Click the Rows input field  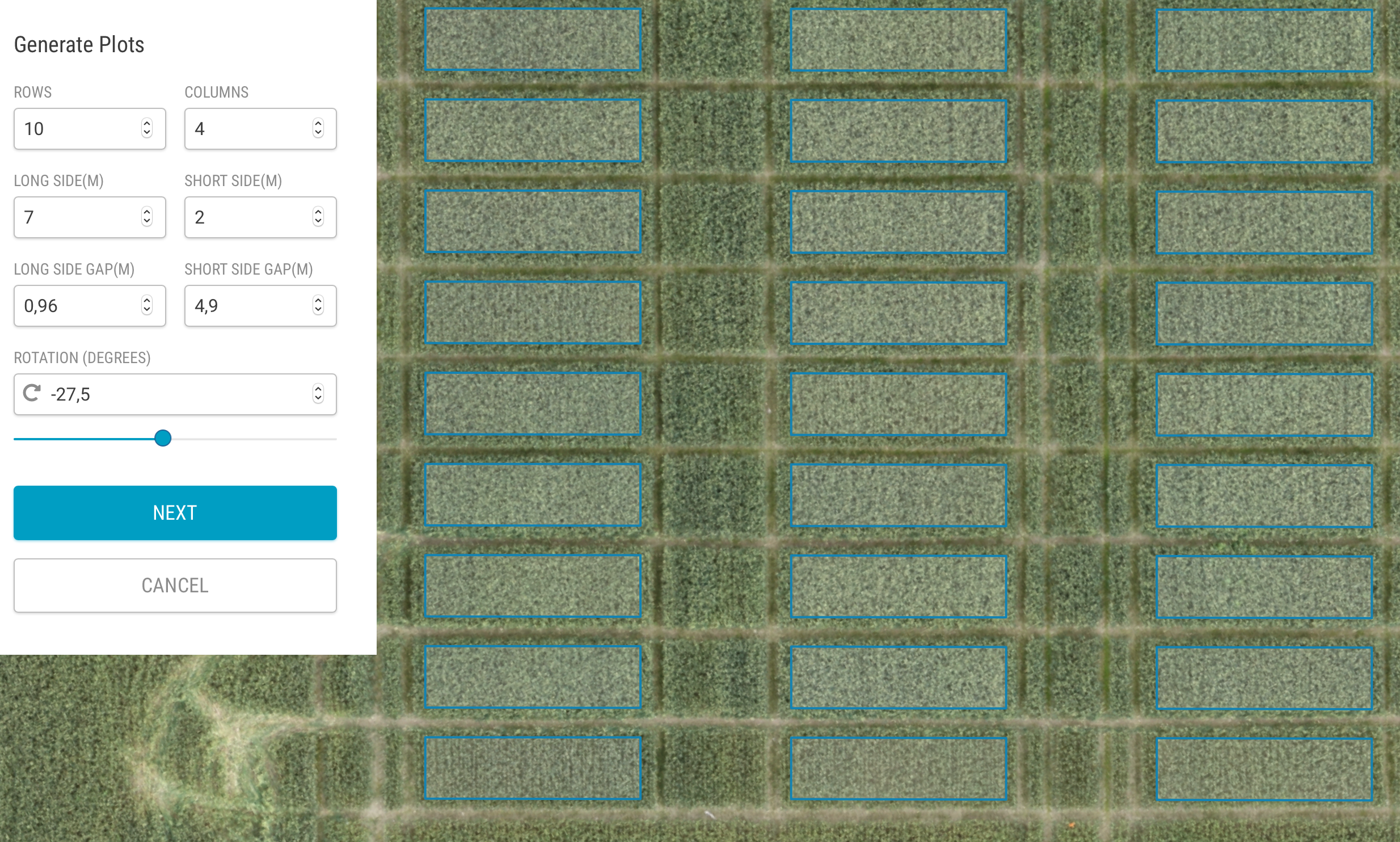click(90, 129)
